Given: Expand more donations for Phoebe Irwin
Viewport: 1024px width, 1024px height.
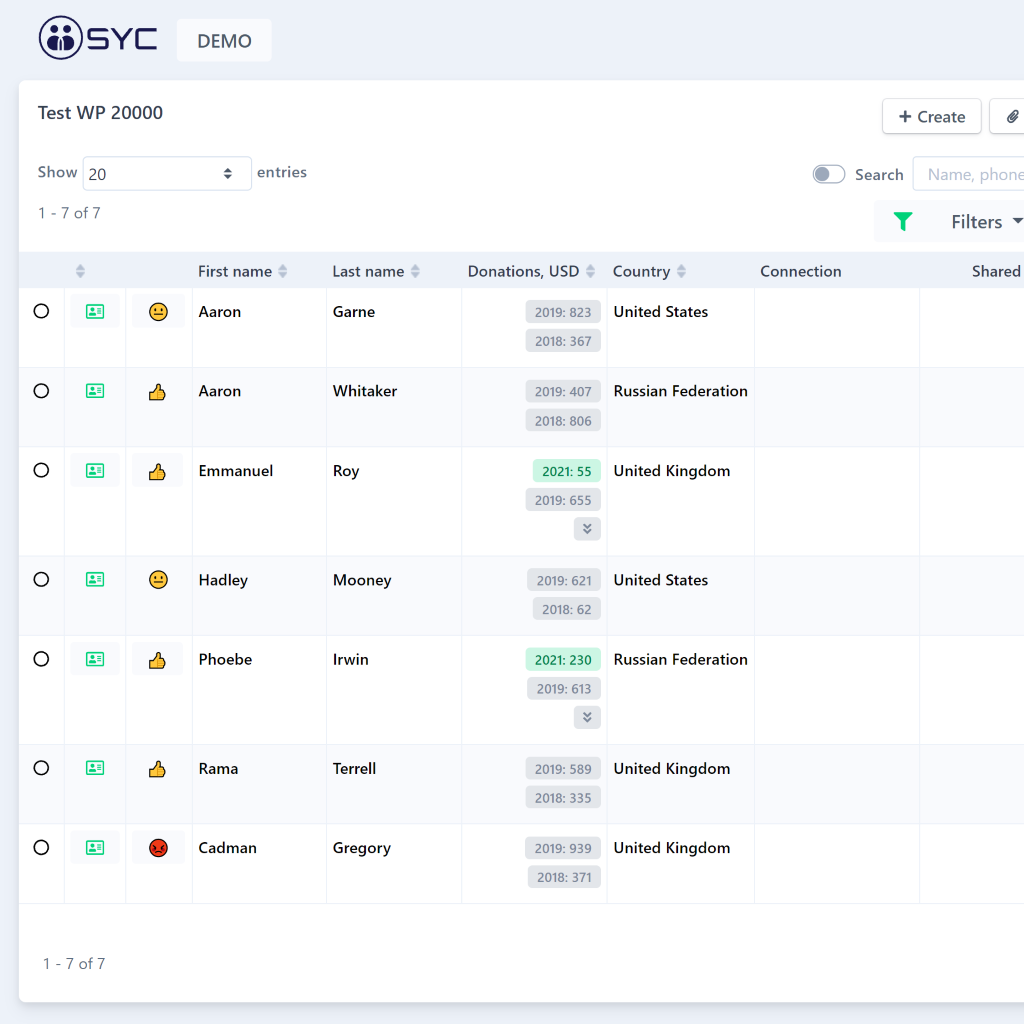Looking at the screenshot, I should click(x=587, y=717).
